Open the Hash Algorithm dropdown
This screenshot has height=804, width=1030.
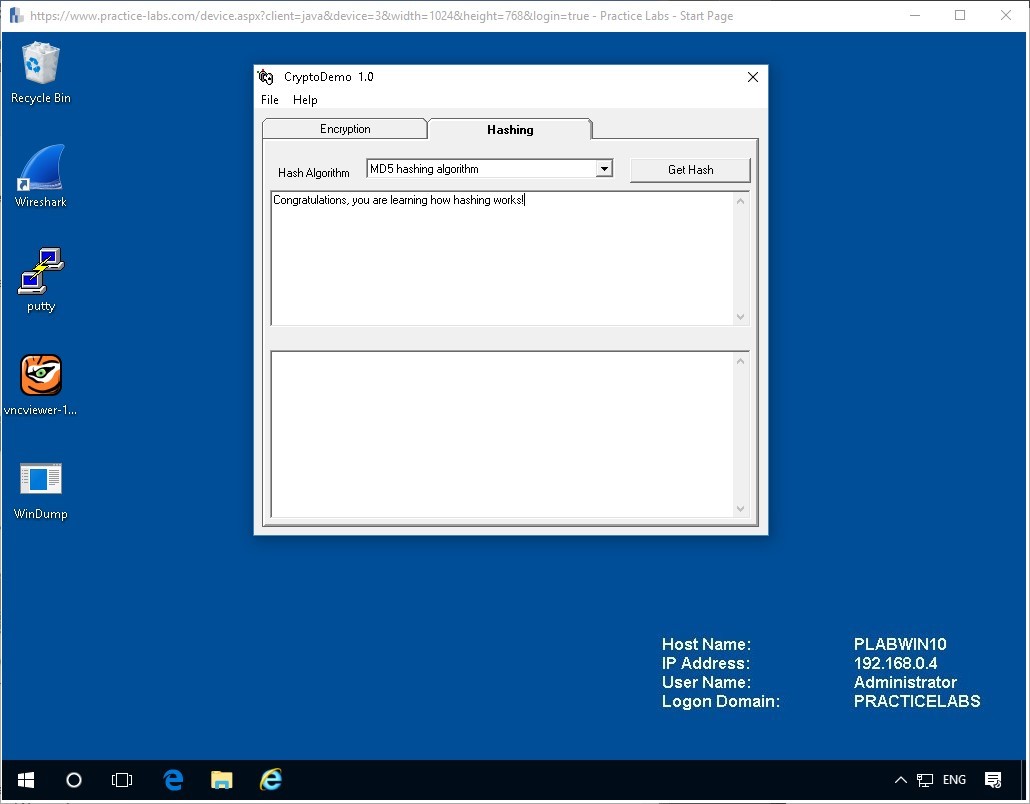604,168
